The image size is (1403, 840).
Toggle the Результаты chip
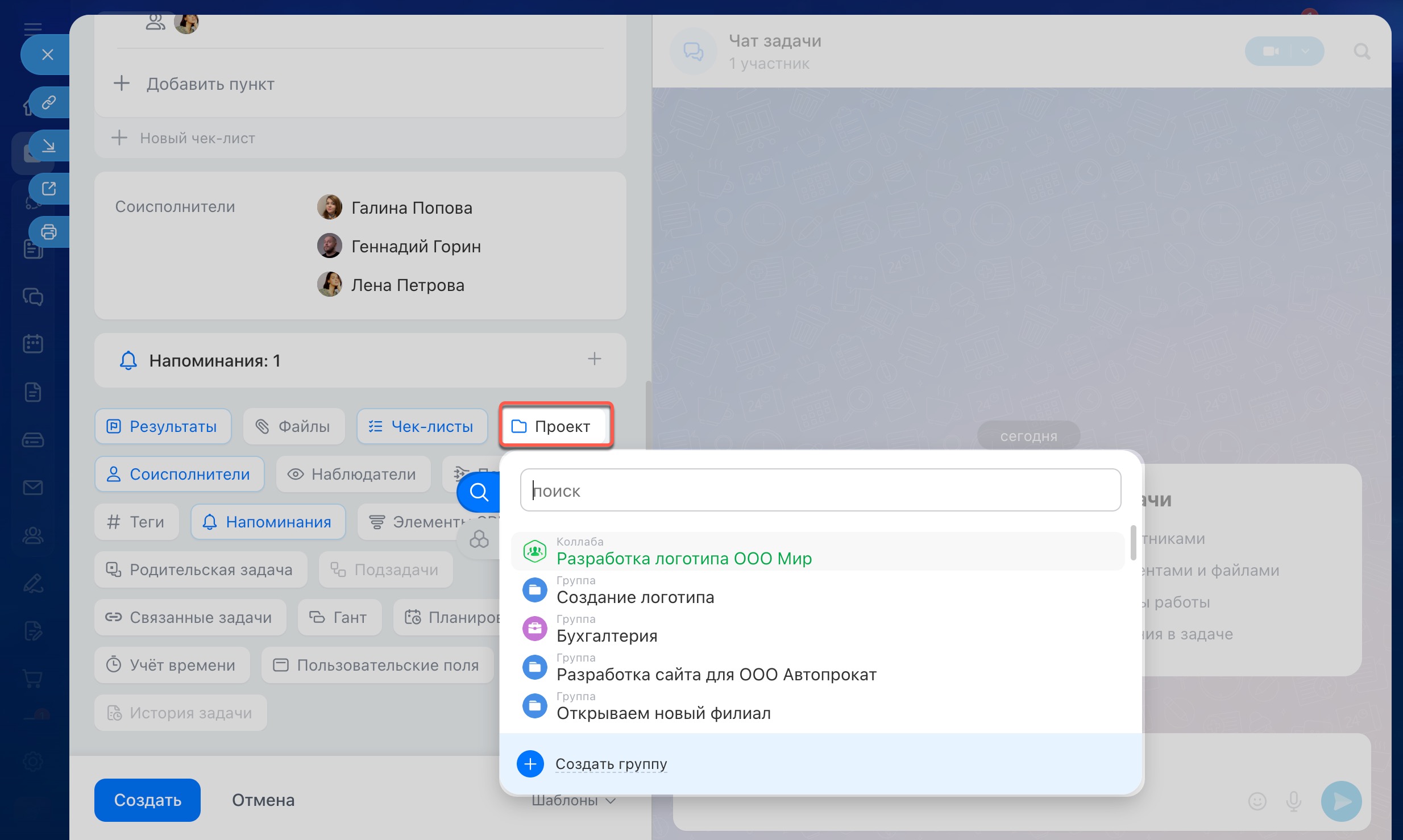pyautogui.click(x=163, y=426)
